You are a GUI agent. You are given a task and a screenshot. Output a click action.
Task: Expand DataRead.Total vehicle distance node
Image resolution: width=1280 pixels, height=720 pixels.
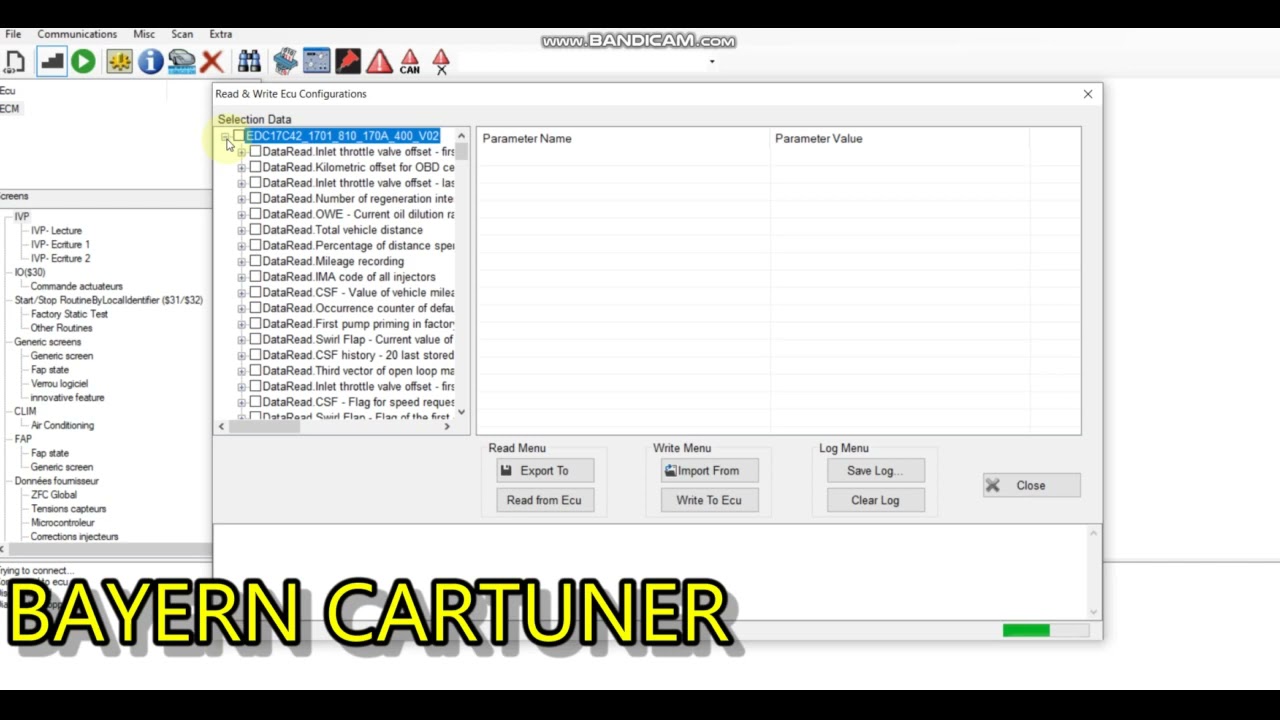(241, 230)
